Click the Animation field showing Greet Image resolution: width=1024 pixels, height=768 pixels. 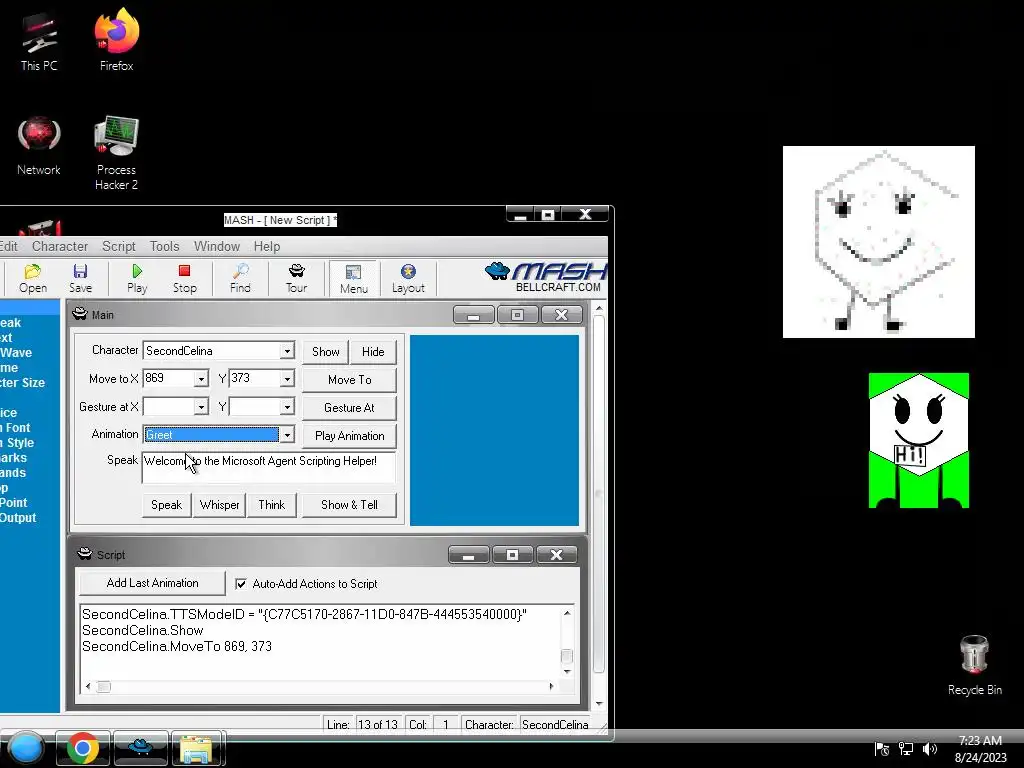[x=211, y=435]
